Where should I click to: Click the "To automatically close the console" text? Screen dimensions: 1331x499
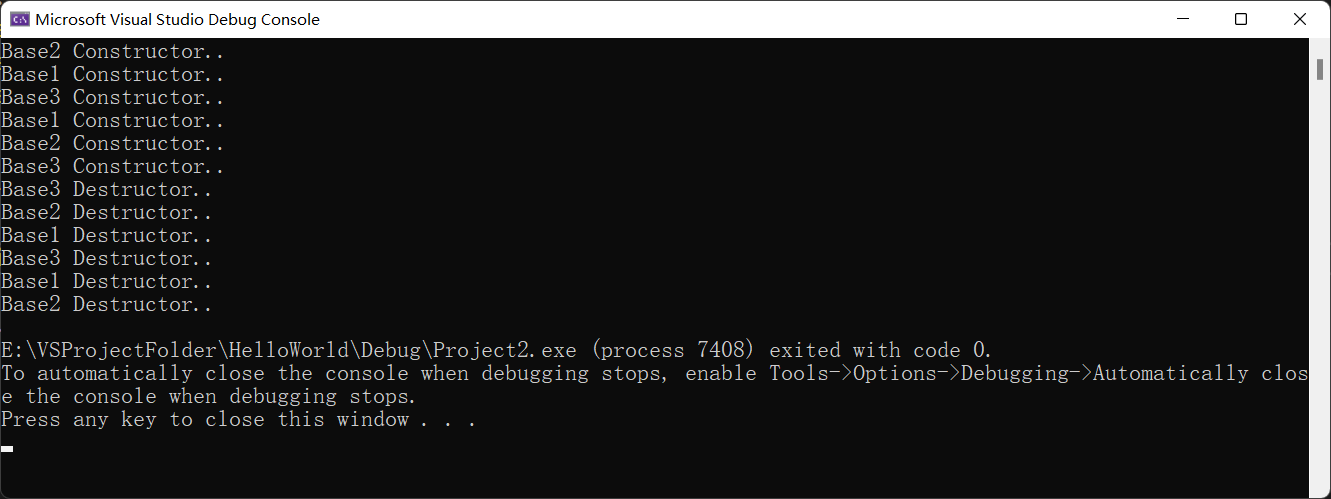pos(205,373)
